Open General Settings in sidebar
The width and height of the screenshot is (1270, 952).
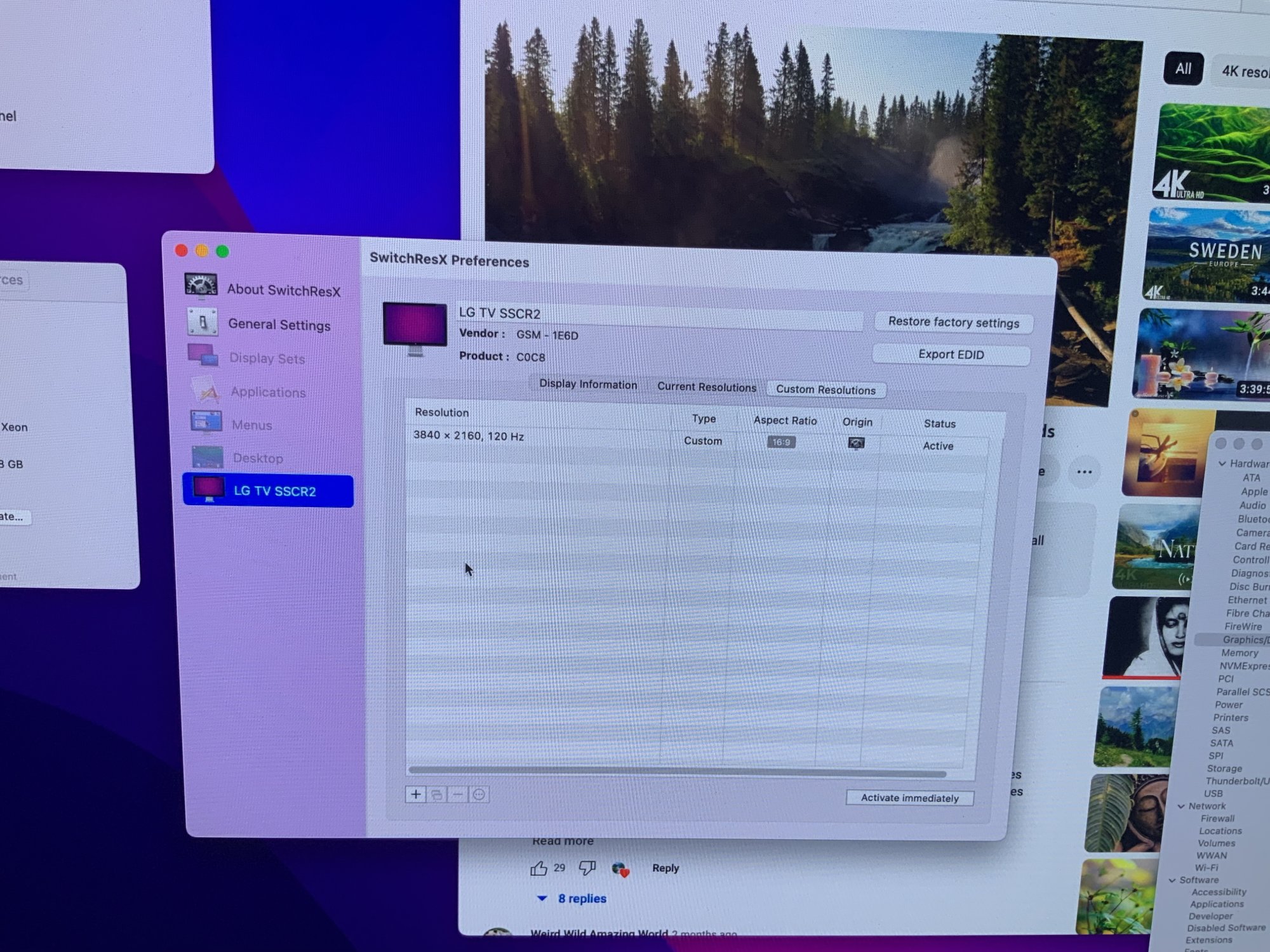279,324
